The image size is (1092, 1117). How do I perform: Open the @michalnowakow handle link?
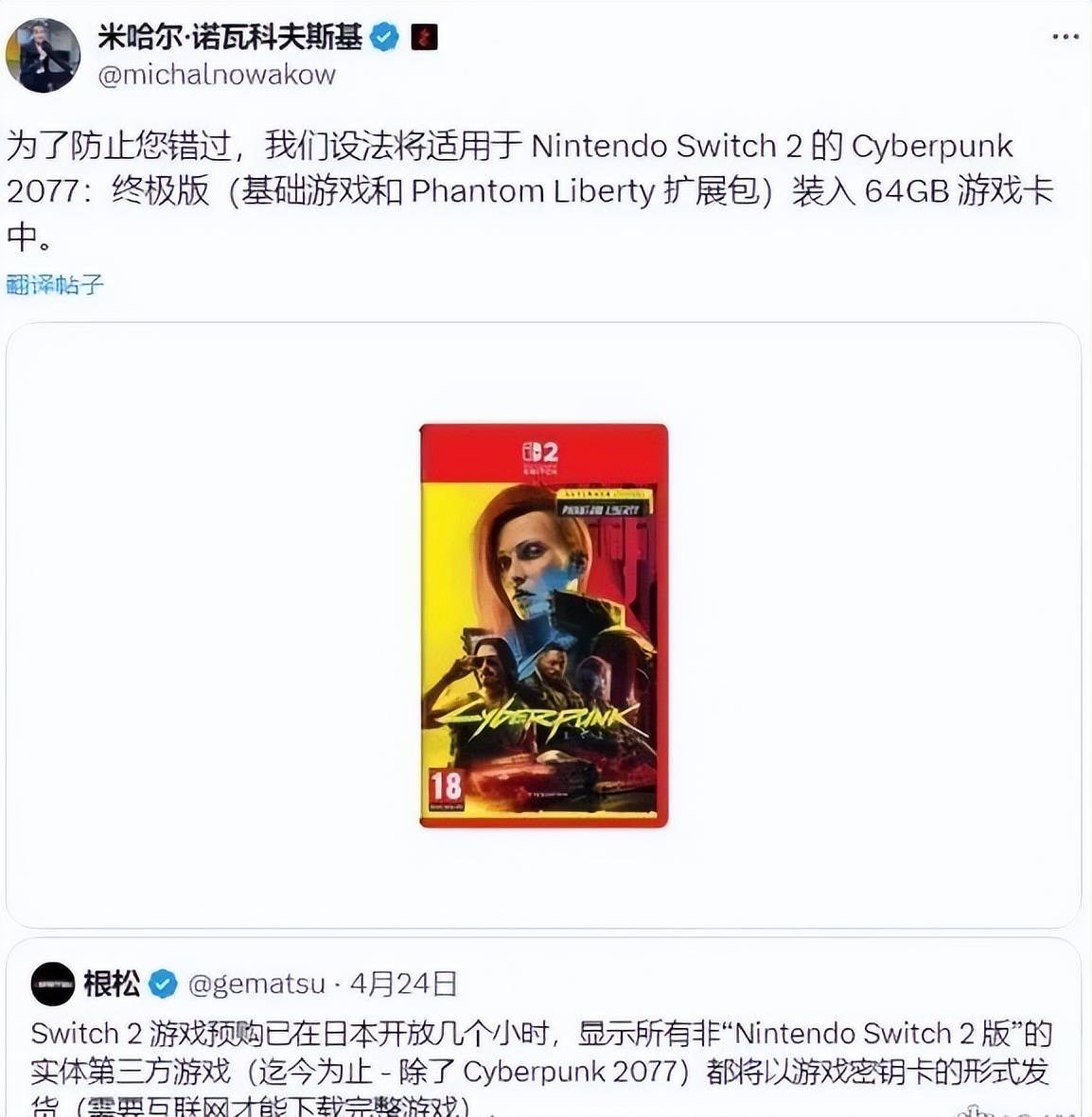click(x=217, y=74)
